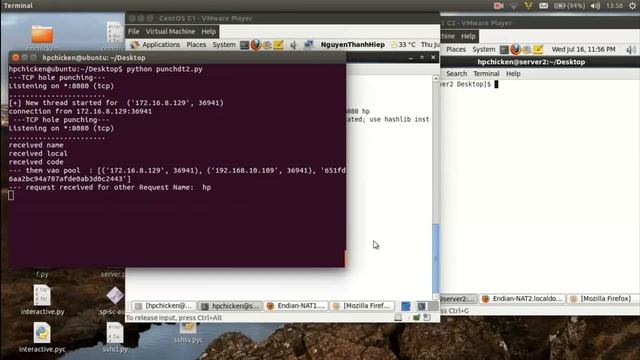Switch to the hpchicken@s... taskbar window in C1

point(230,306)
